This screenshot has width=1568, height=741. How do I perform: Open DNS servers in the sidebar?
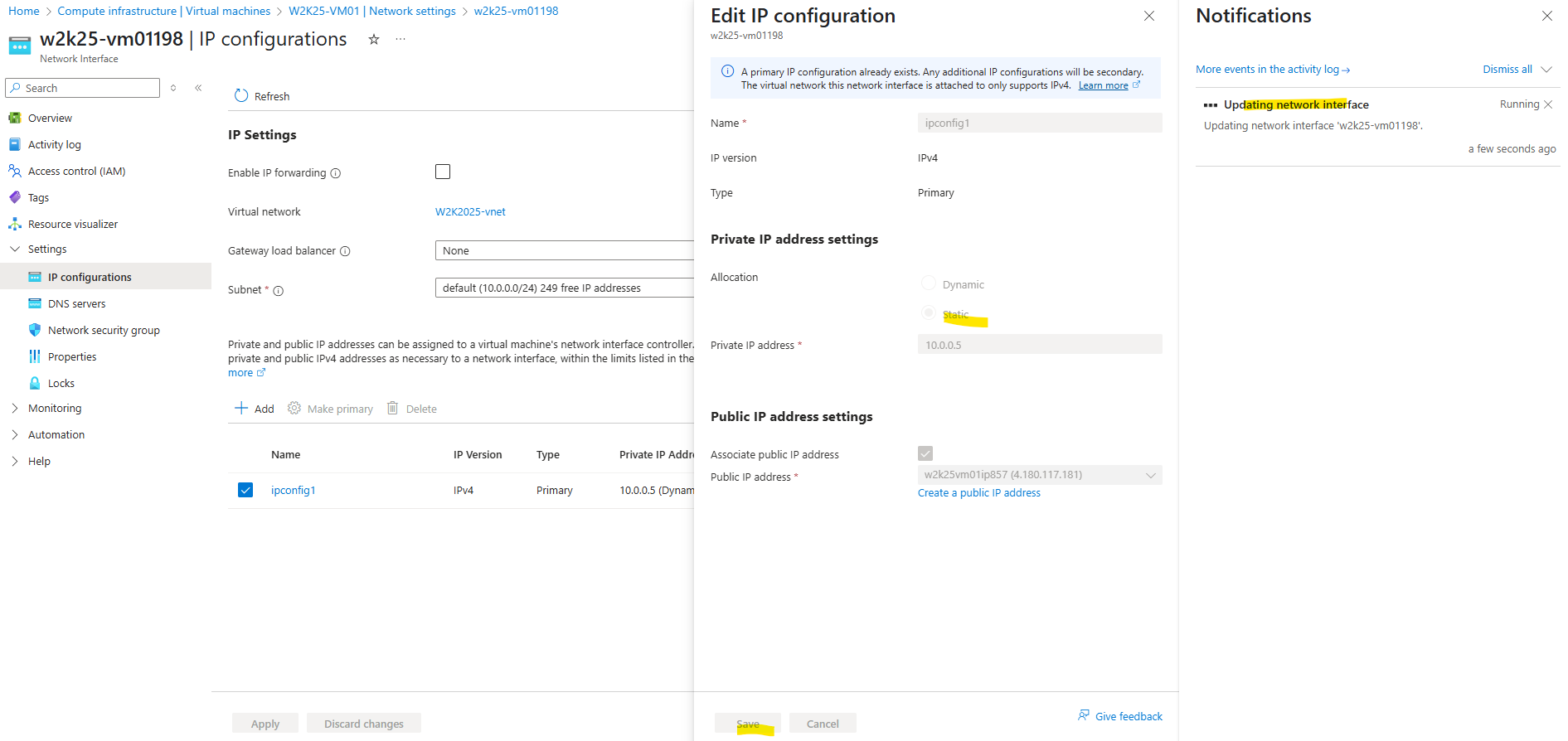point(76,303)
